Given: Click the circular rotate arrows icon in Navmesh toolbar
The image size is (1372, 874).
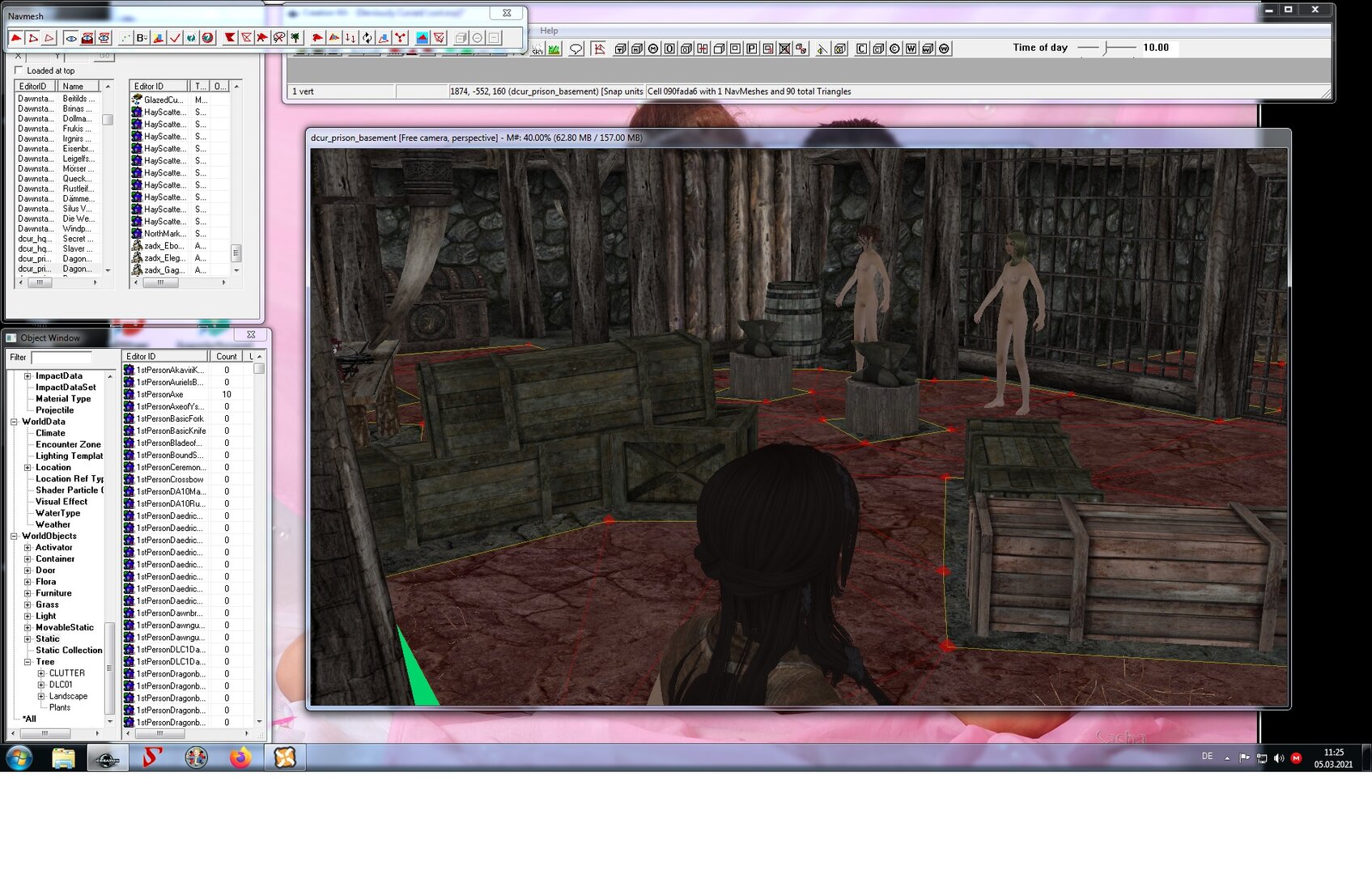Looking at the screenshot, I should [367, 38].
